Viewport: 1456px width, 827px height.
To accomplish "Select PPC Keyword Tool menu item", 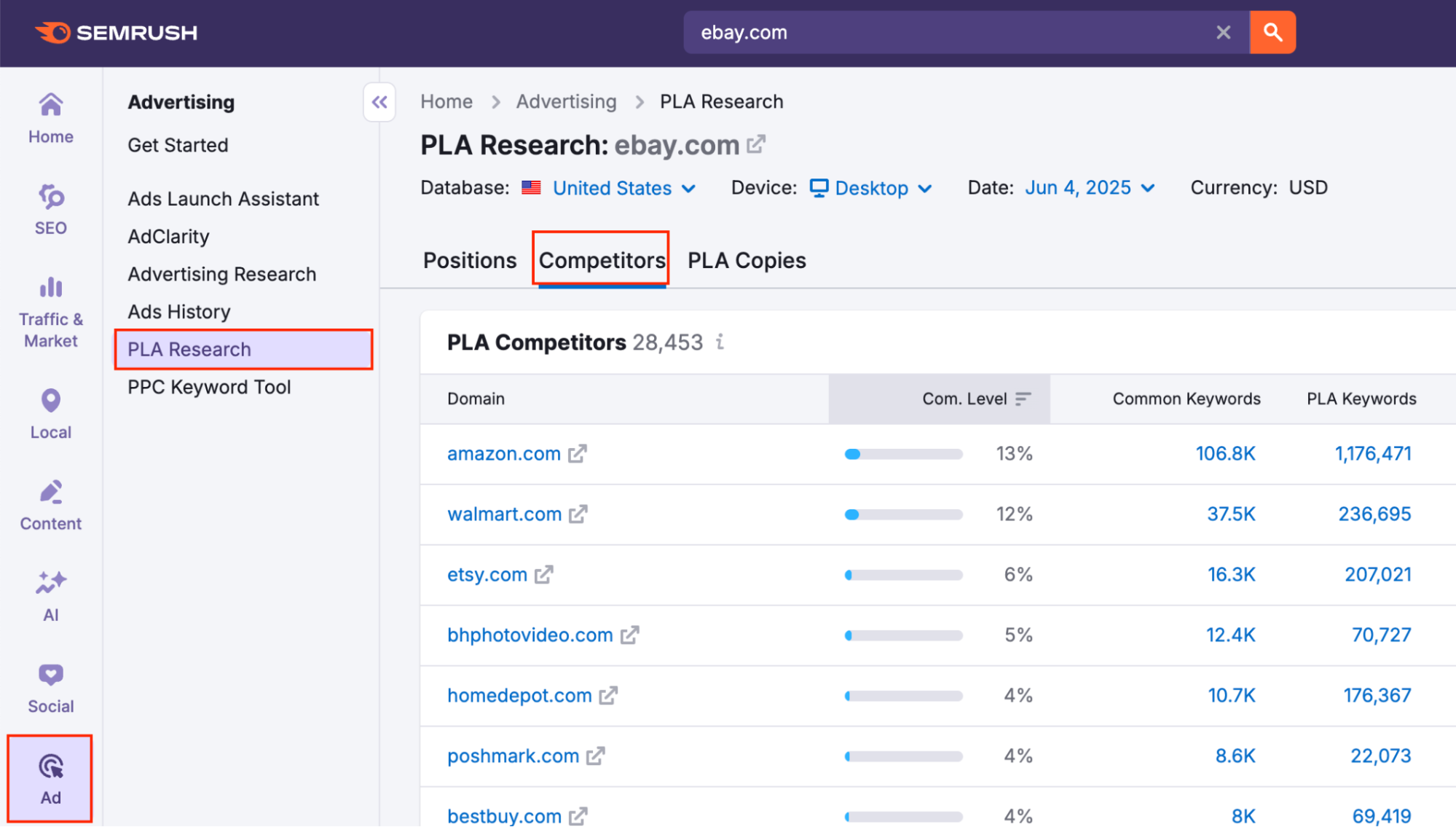I will pos(209,387).
